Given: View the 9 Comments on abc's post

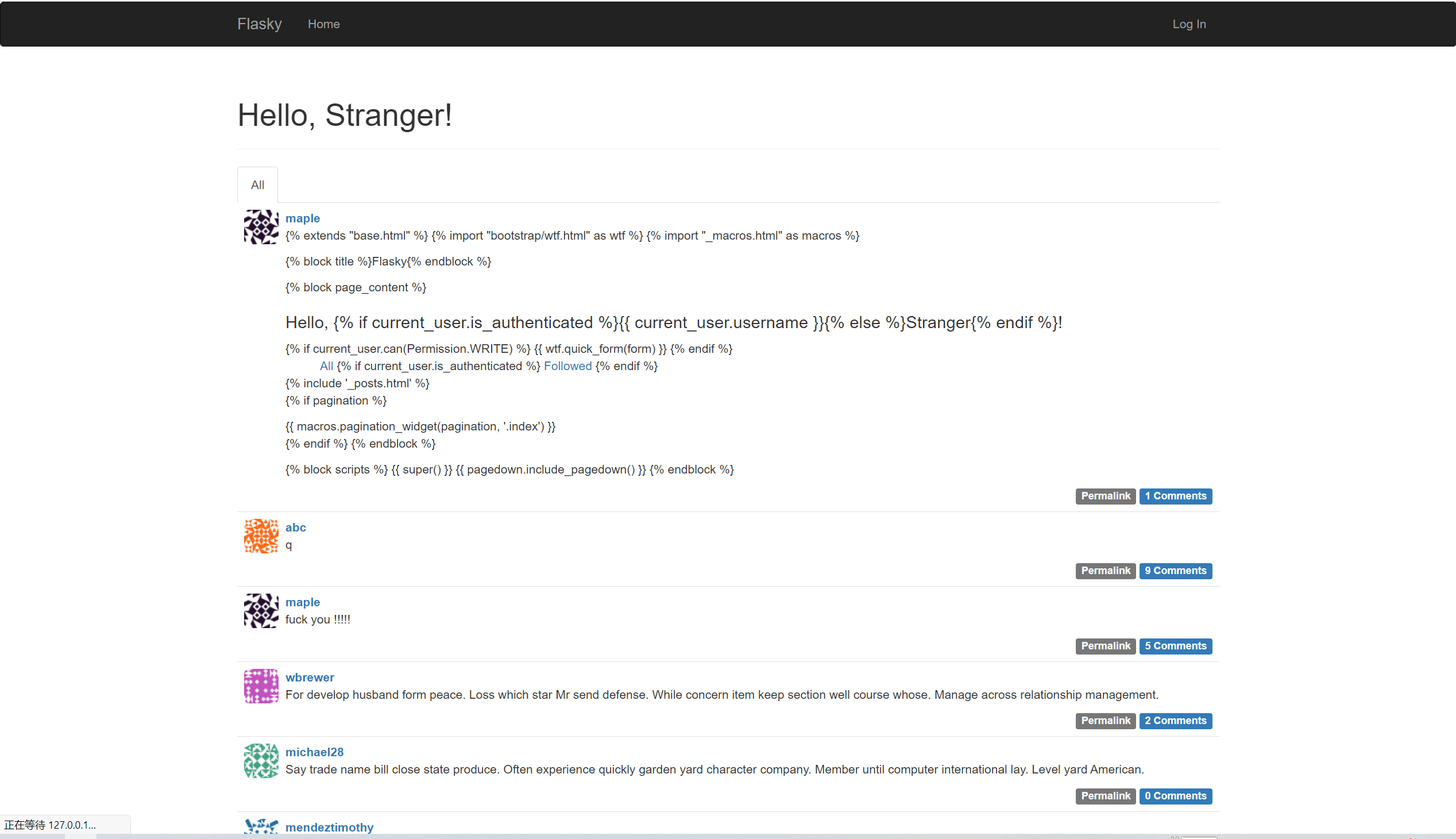Looking at the screenshot, I should [x=1176, y=571].
